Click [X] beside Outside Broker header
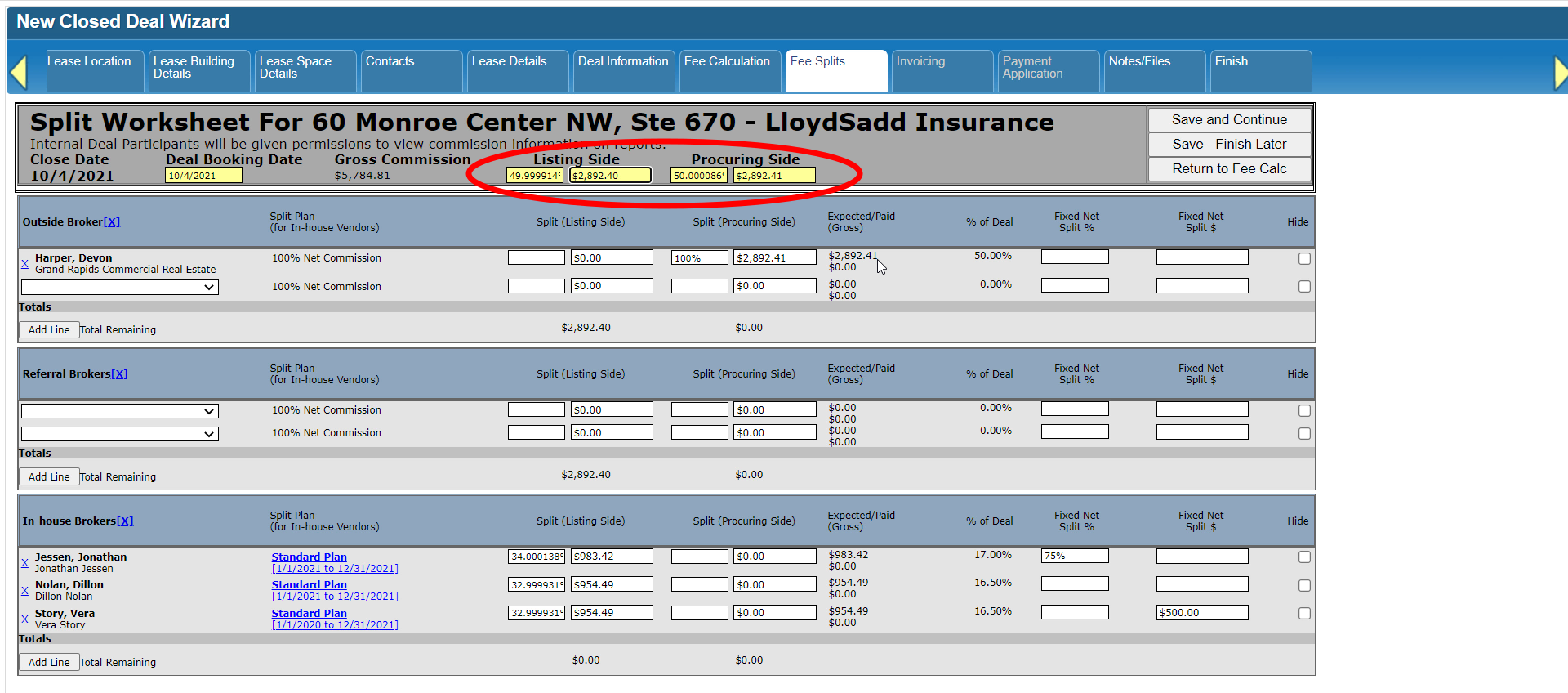This screenshot has height=693, width=1568. [112, 222]
